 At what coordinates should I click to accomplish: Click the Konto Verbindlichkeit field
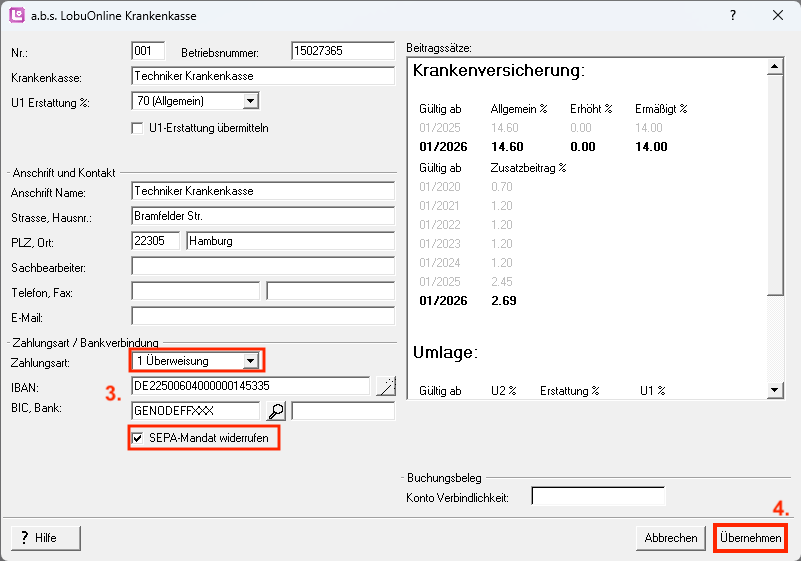click(597, 497)
